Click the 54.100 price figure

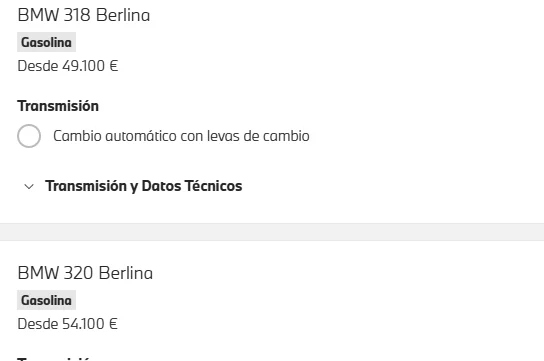pos(83,324)
